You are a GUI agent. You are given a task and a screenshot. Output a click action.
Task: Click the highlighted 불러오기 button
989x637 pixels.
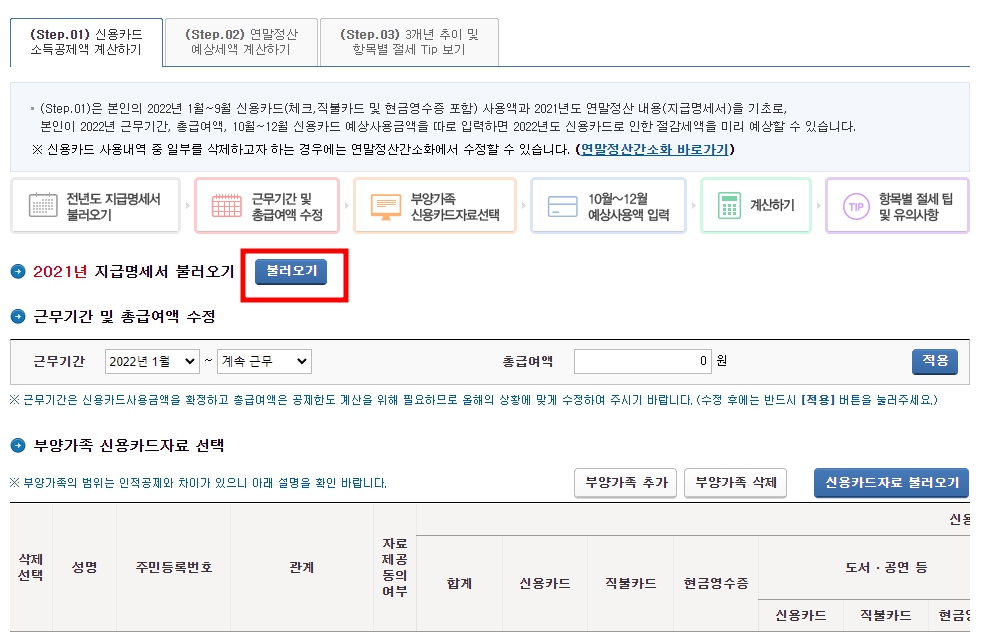tap(291, 272)
